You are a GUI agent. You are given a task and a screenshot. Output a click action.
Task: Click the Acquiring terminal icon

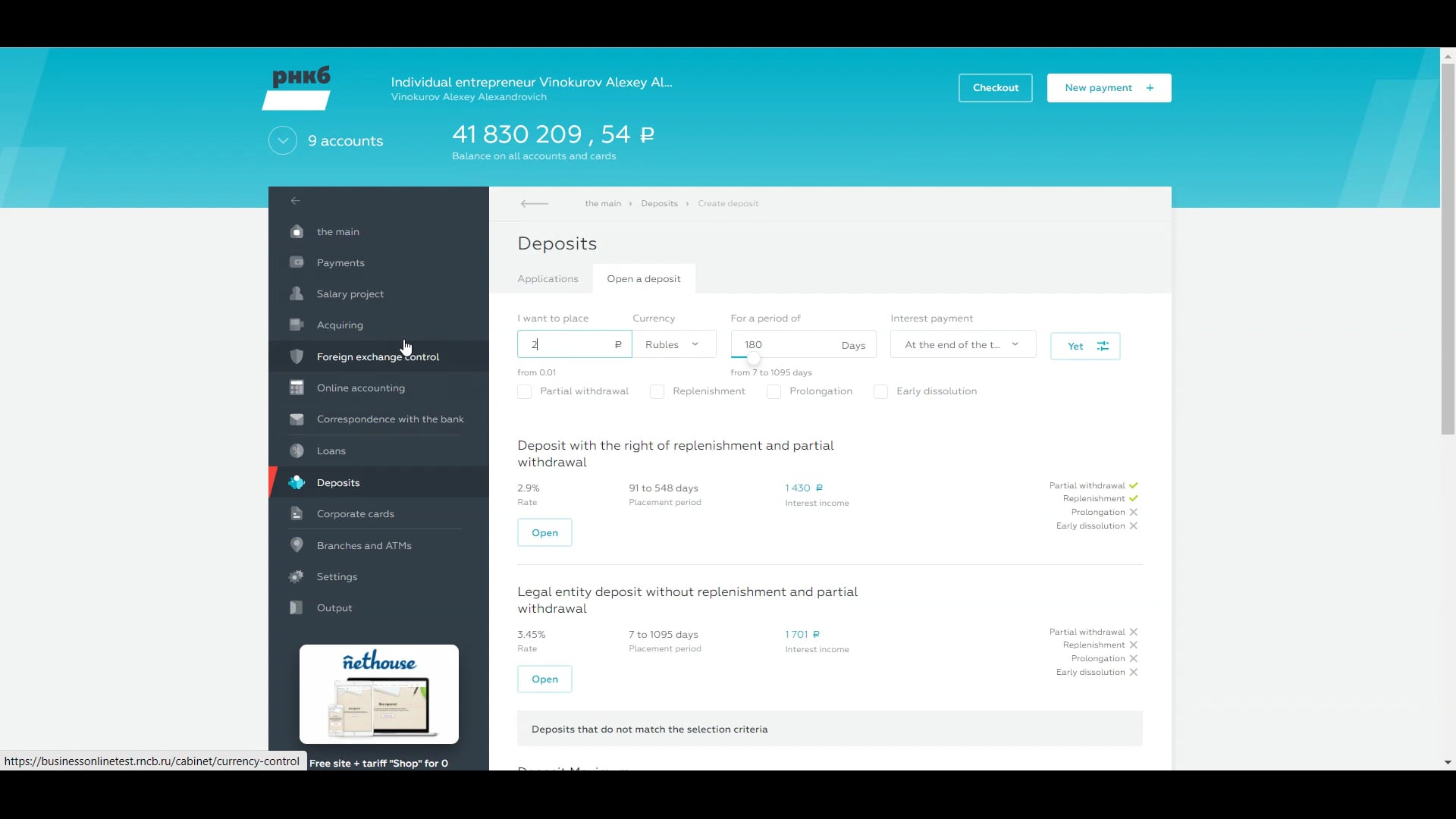[x=297, y=325]
